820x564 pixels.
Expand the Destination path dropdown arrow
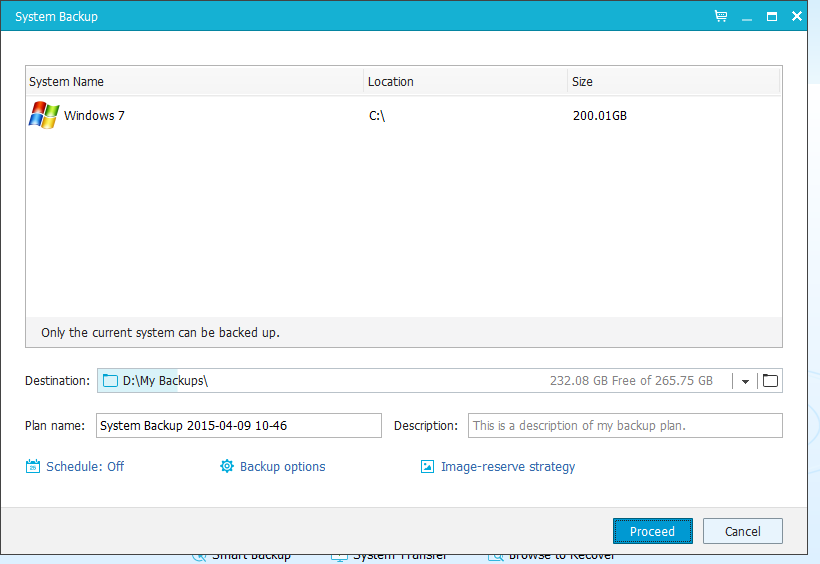pos(745,381)
